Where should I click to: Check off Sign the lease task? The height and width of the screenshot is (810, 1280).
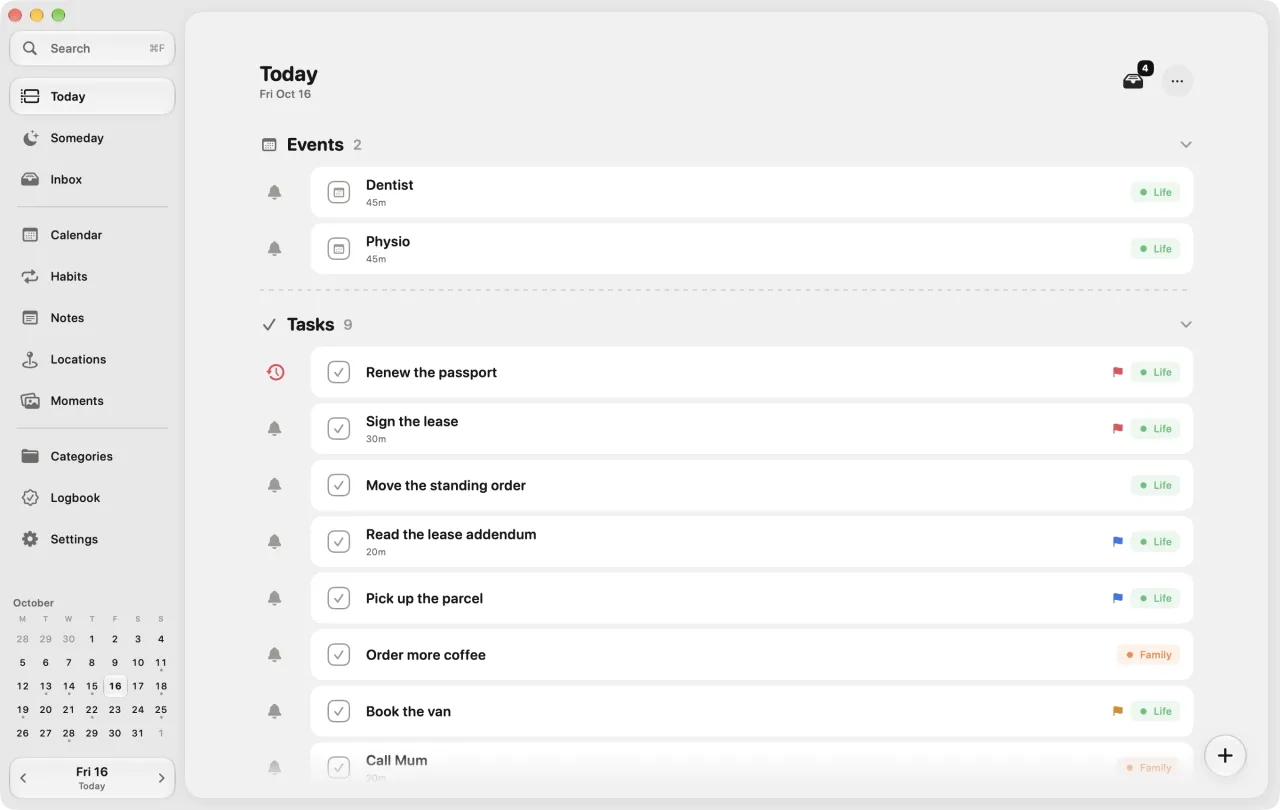click(x=339, y=429)
